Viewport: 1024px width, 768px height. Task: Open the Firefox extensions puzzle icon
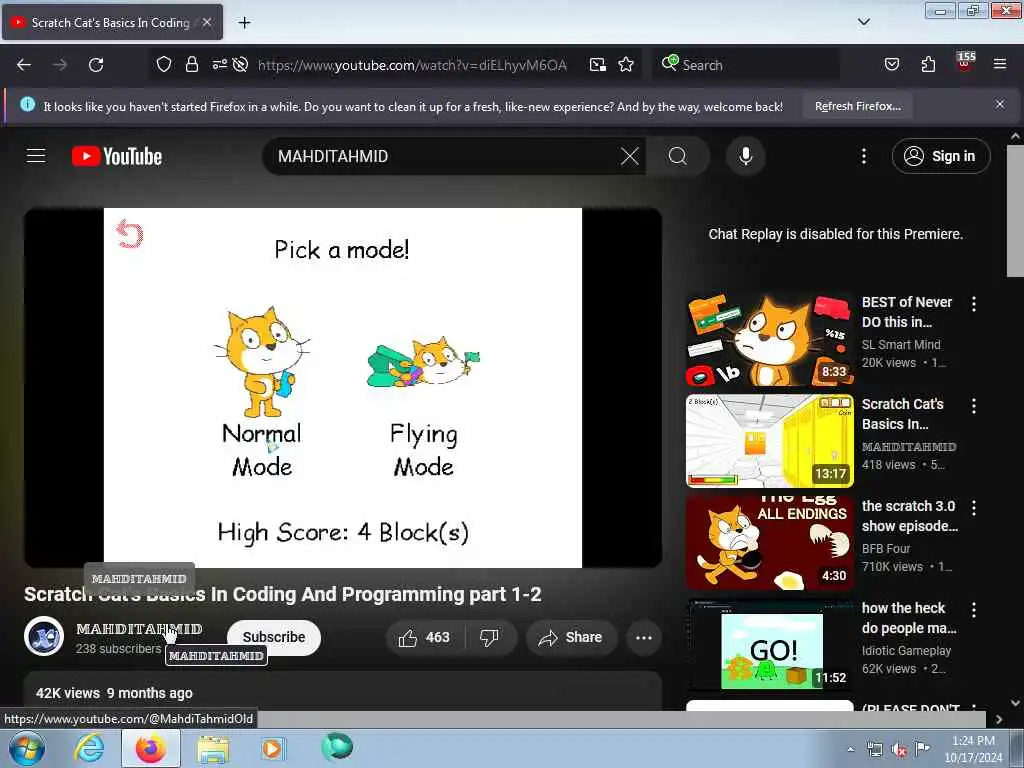(928, 64)
